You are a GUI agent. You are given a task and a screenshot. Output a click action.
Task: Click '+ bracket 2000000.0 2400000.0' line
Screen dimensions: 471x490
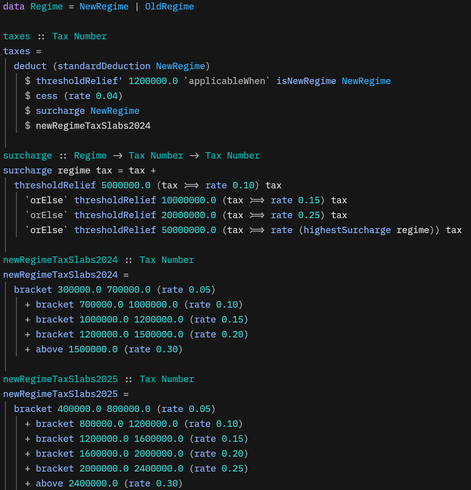(136, 469)
